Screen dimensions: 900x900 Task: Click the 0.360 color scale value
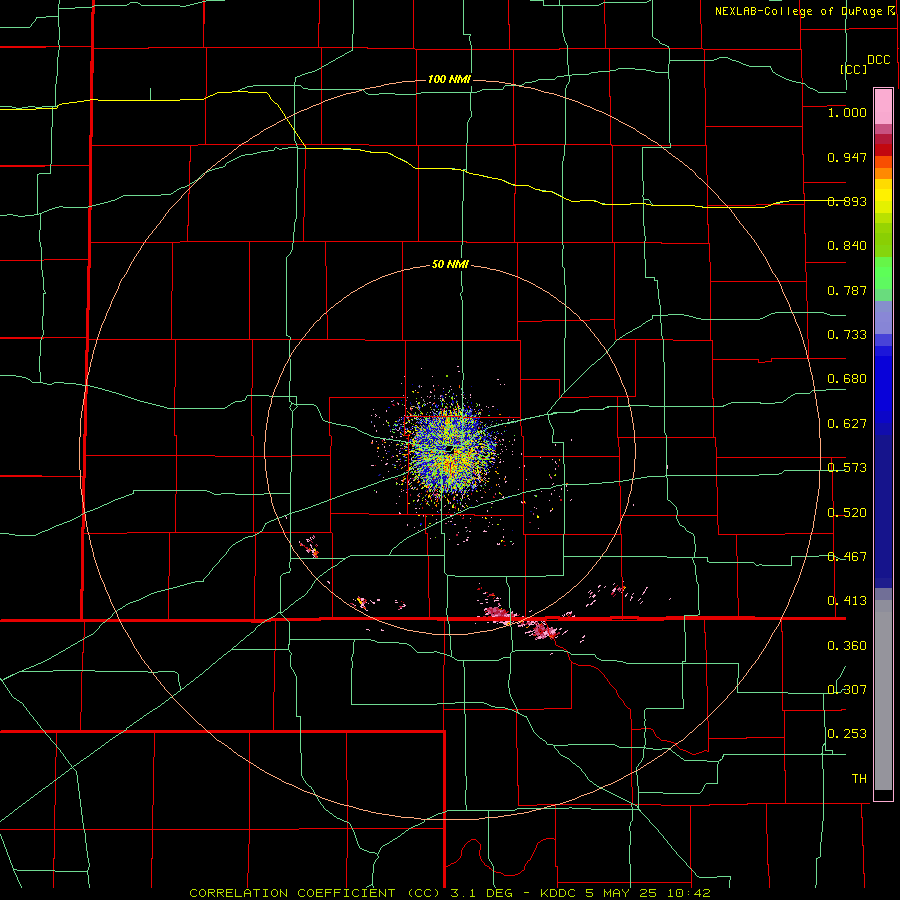(847, 646)
